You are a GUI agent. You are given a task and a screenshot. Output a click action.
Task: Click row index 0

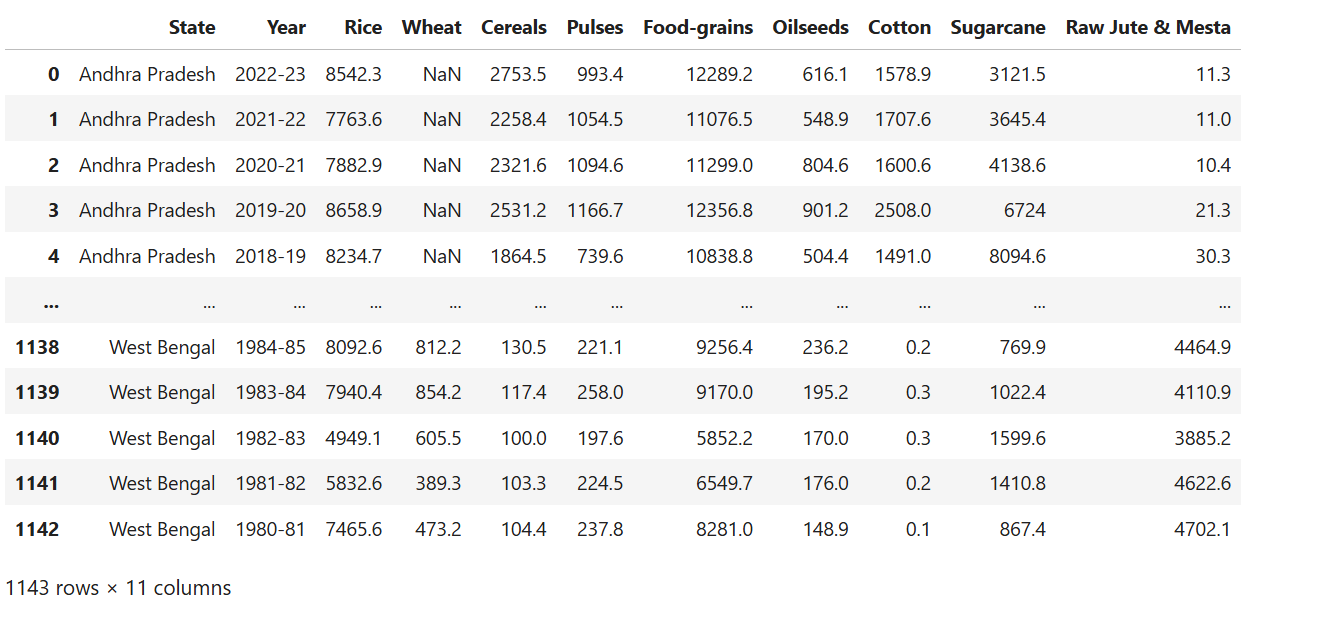pyautogui.click(x=53, y=74)
